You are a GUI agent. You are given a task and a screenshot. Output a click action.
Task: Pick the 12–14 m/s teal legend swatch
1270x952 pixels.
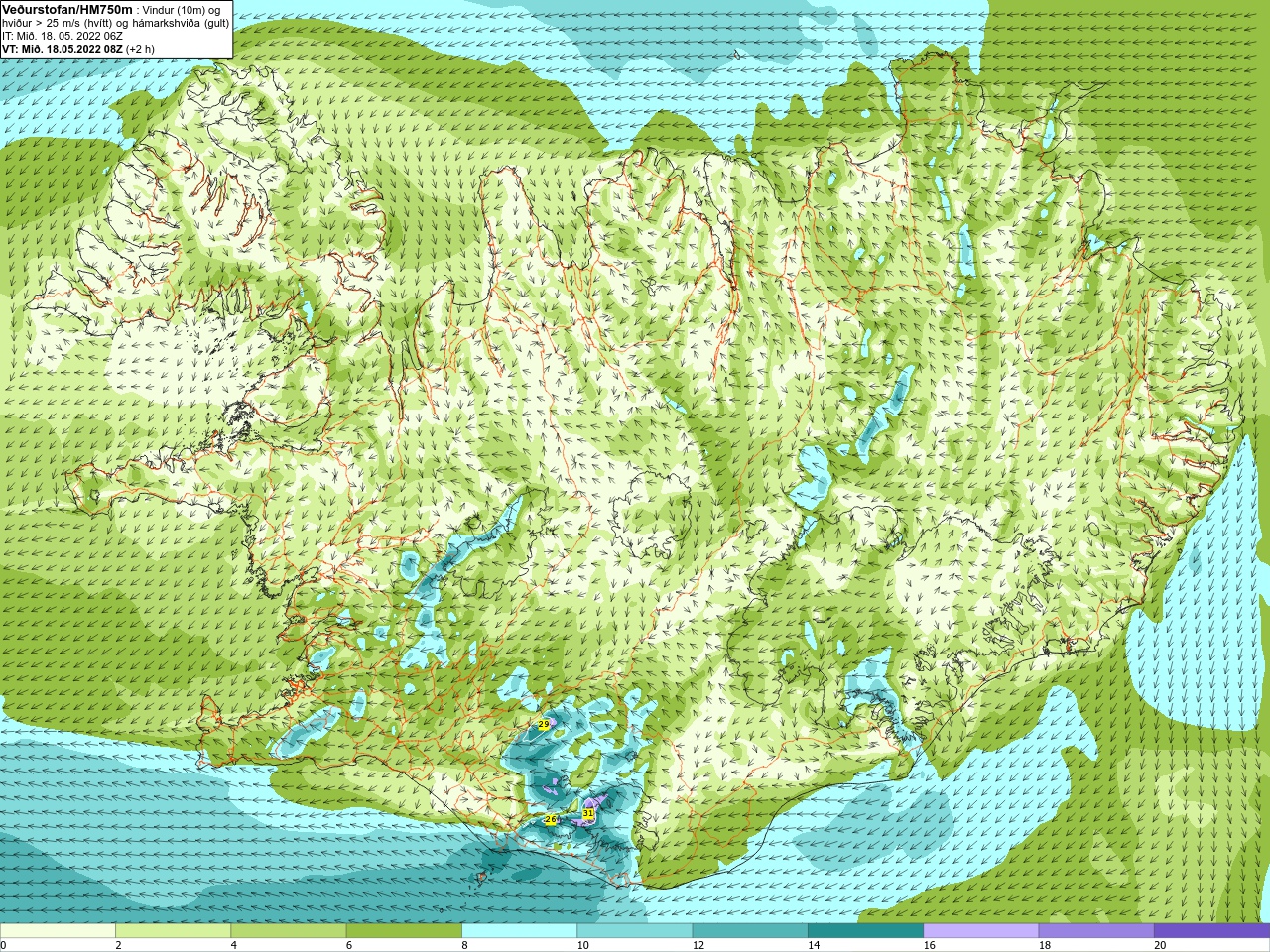750,931
